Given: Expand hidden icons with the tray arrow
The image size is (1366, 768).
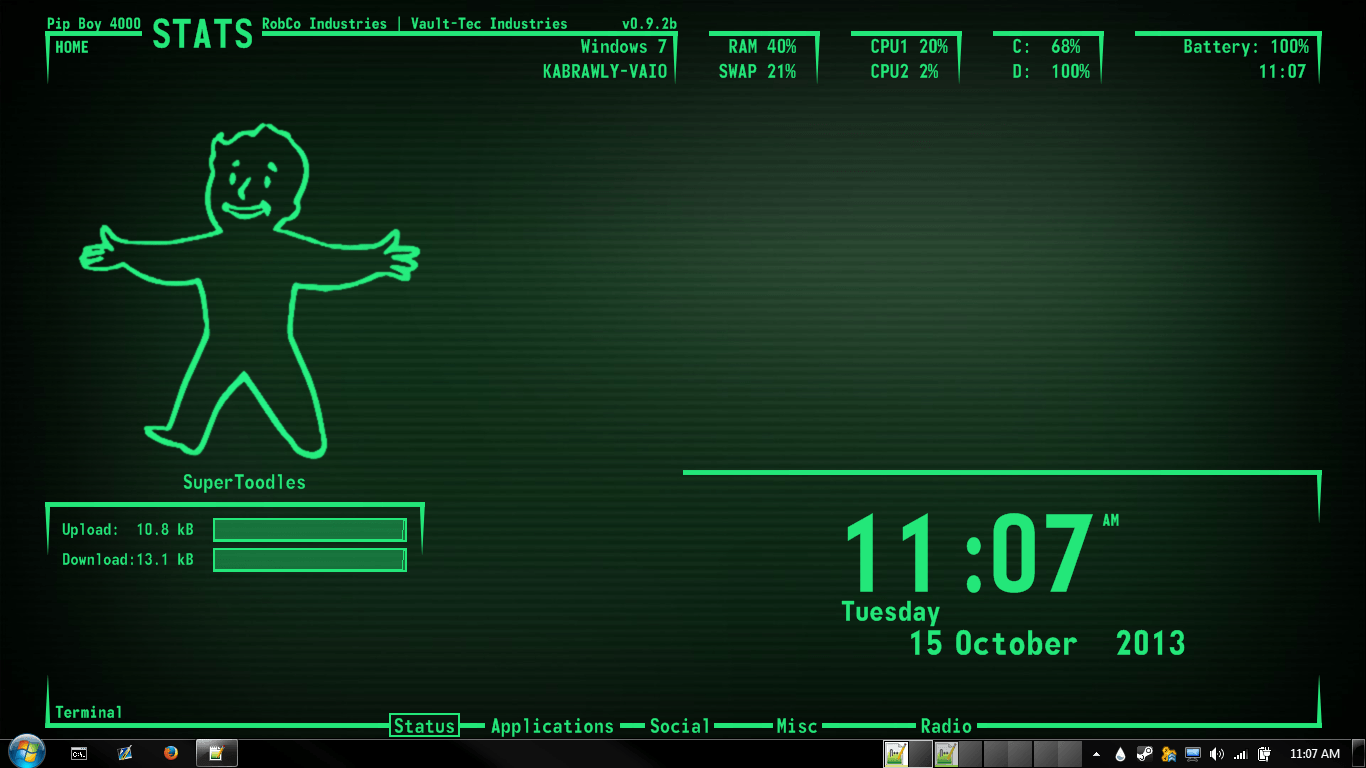Looking at the screenshot, I should pyautogui.click(x=1096, y=753).
